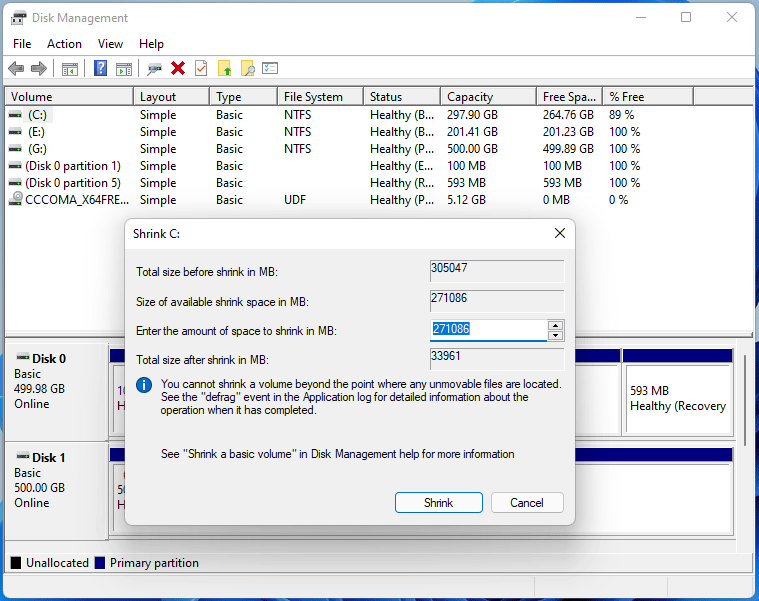Click the available shrink space field
The width and height of the screenshot is (759, 601).
click(x=497, y=301)
